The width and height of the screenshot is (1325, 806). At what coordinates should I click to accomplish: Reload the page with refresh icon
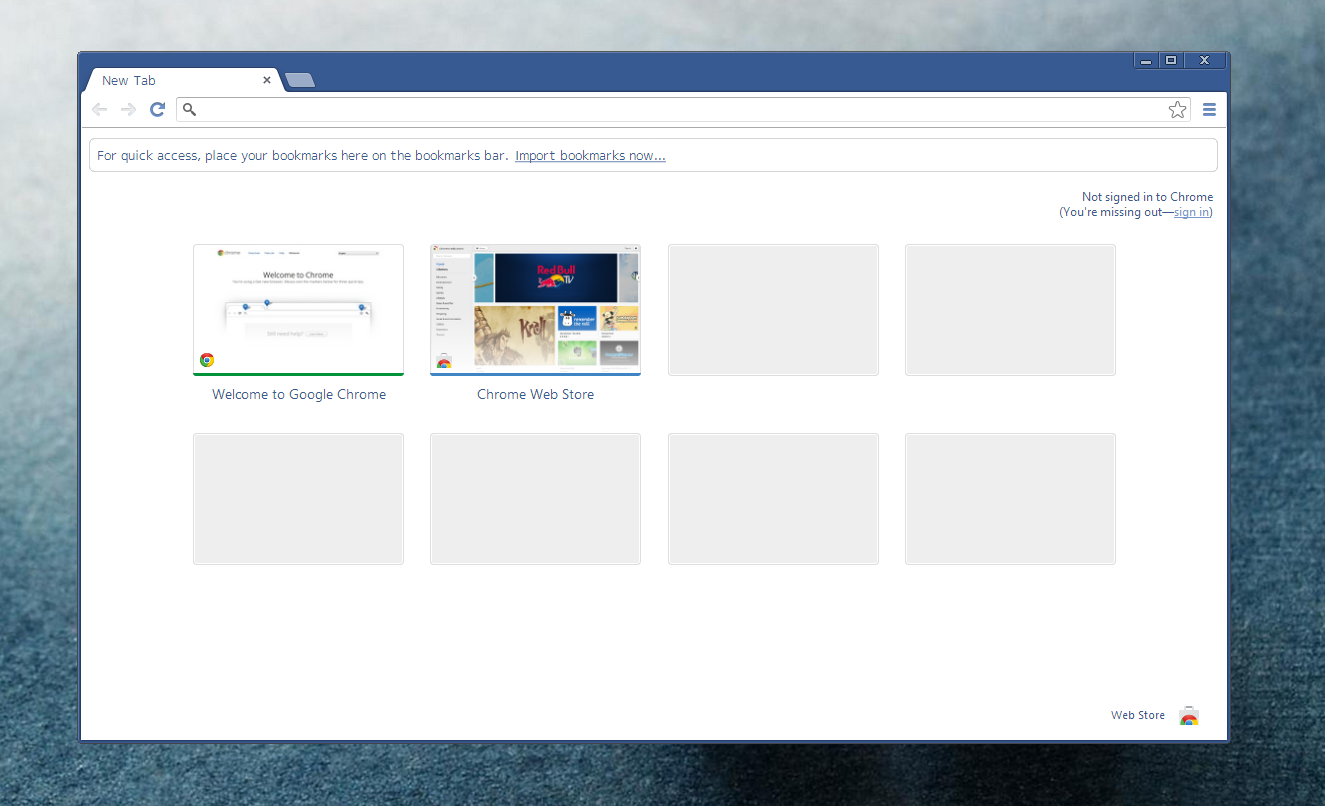click(x=157, y=109)
